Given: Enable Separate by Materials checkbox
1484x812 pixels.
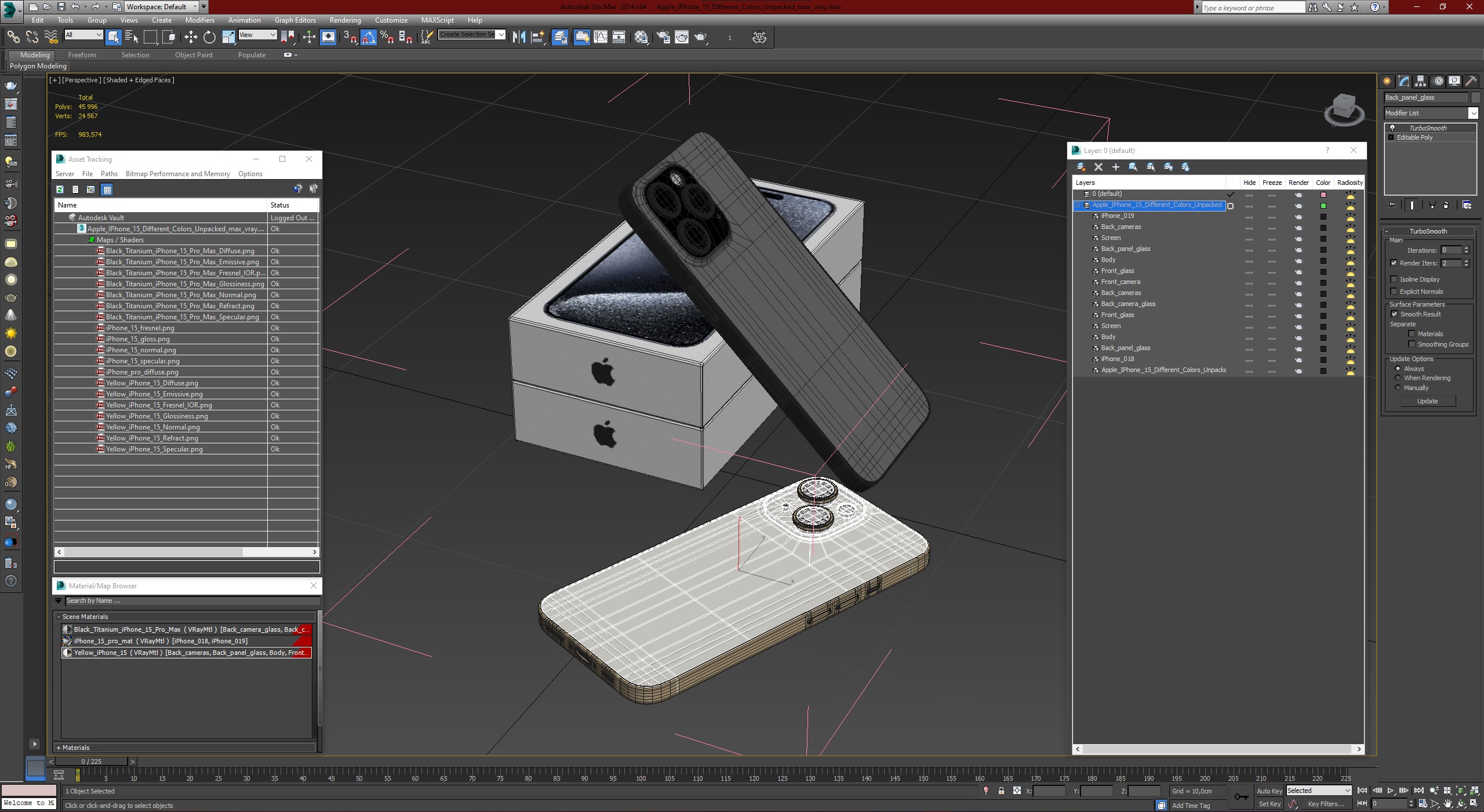Looking at the screenshot, I should (x=1412, y=334).
